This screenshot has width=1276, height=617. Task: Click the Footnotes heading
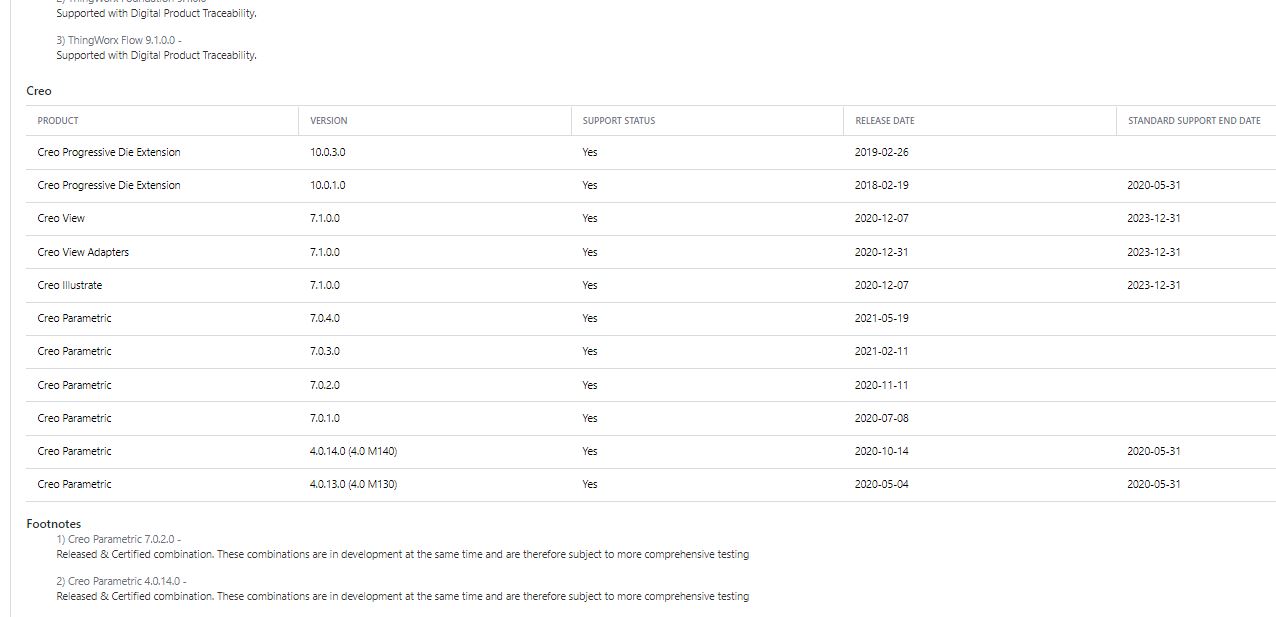click(x=53, y=523)
